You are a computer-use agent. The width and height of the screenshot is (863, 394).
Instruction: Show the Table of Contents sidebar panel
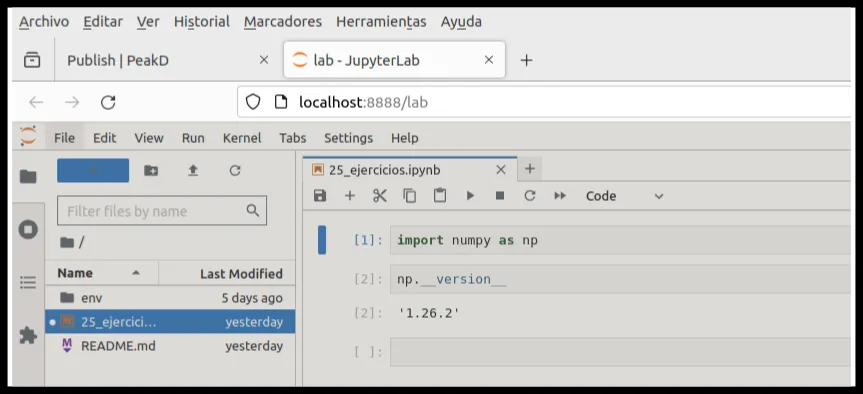[28, 283]
